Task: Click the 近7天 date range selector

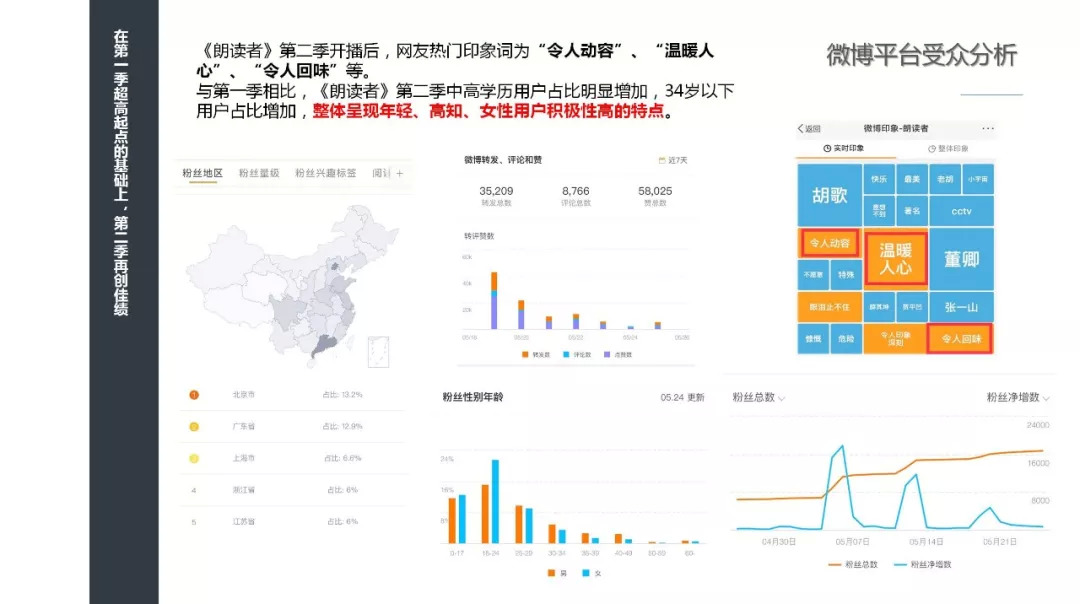Action: point(673,160)
